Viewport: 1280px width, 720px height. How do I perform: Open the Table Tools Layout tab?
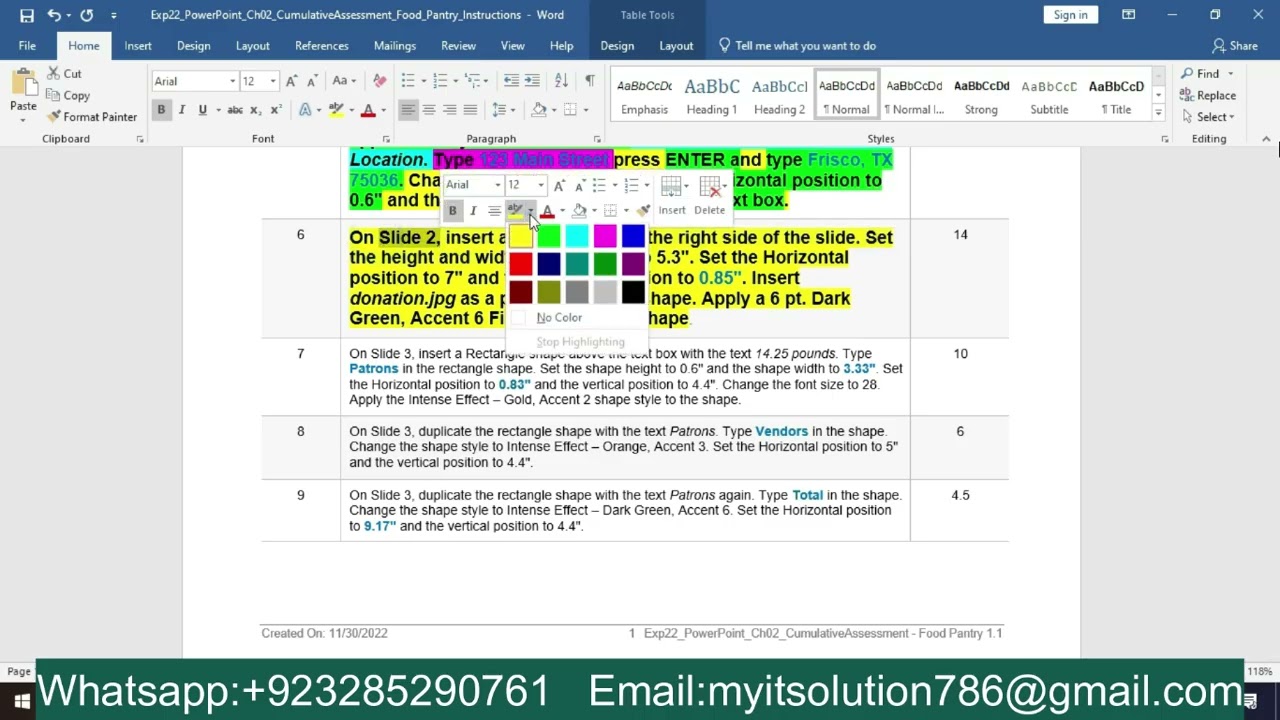(x=676, y=46)
